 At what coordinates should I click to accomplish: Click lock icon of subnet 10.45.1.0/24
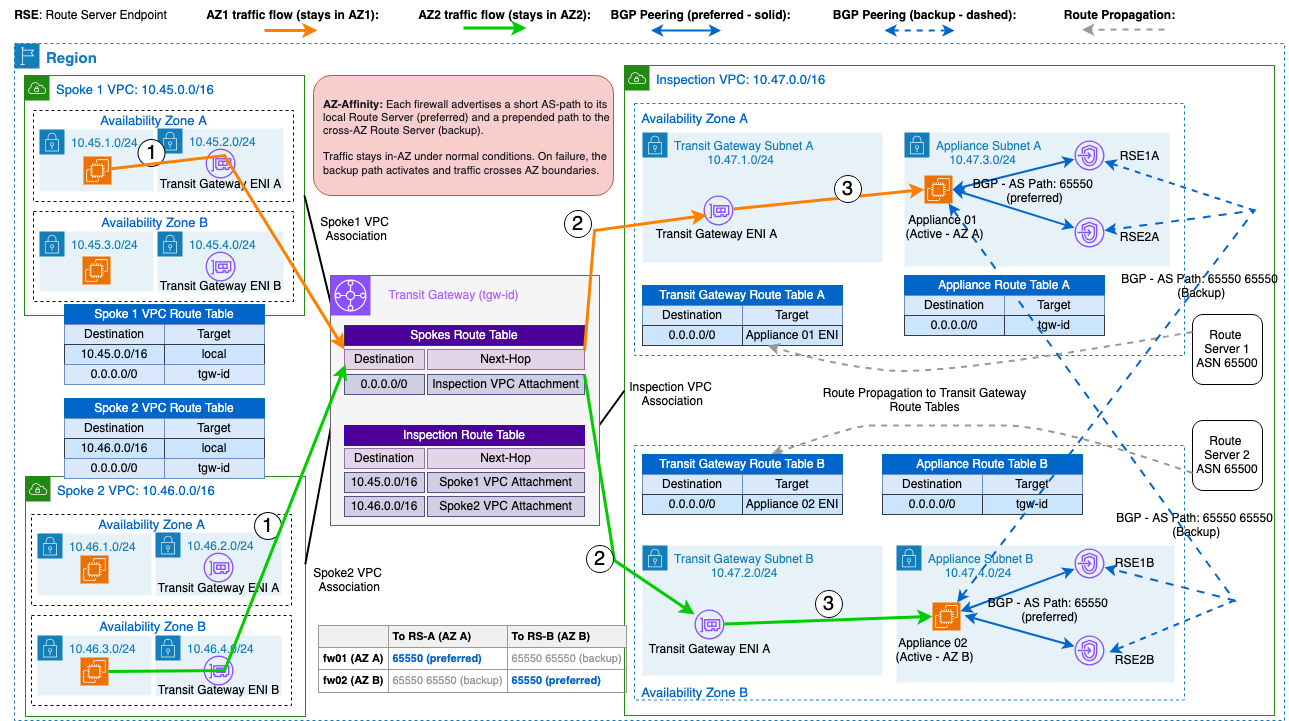(x=52, y=142)
